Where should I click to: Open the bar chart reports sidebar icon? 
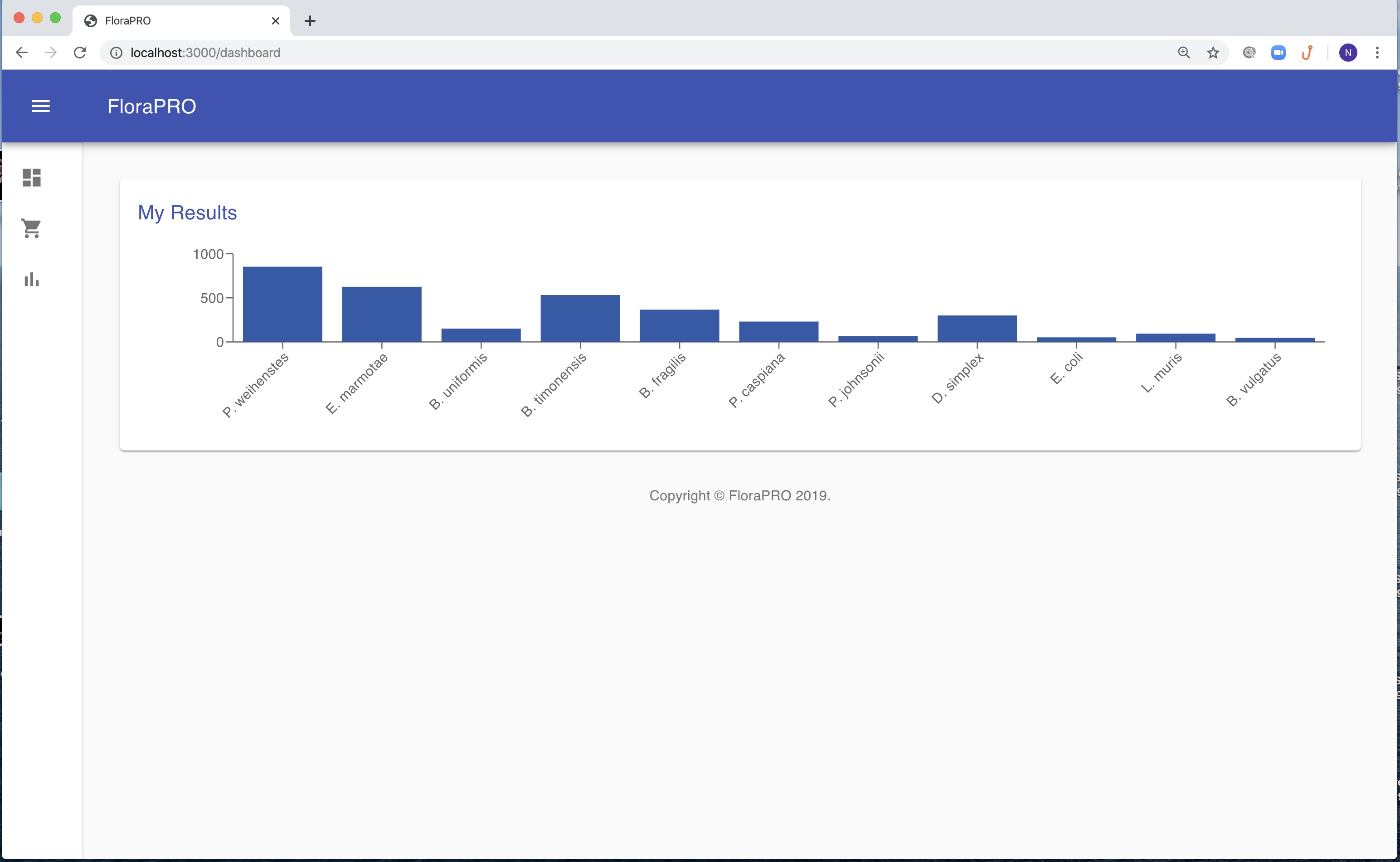tap(32, 279)
